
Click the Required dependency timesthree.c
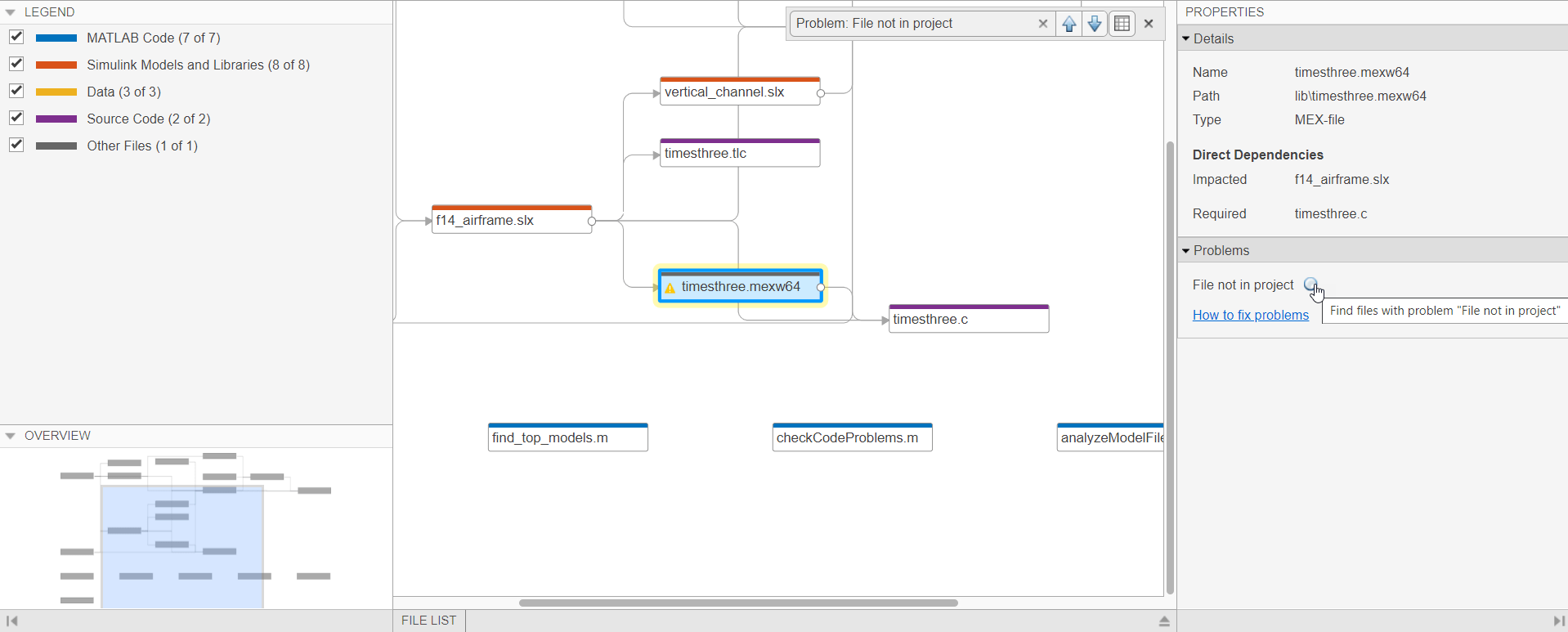(1331, 213)
